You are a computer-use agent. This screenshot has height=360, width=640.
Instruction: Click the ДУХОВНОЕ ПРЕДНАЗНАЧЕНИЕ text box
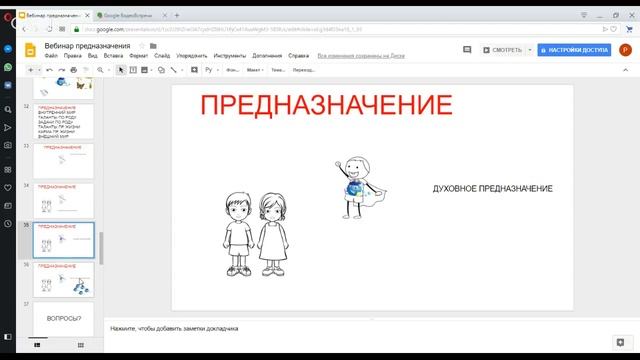click(493, 189)
